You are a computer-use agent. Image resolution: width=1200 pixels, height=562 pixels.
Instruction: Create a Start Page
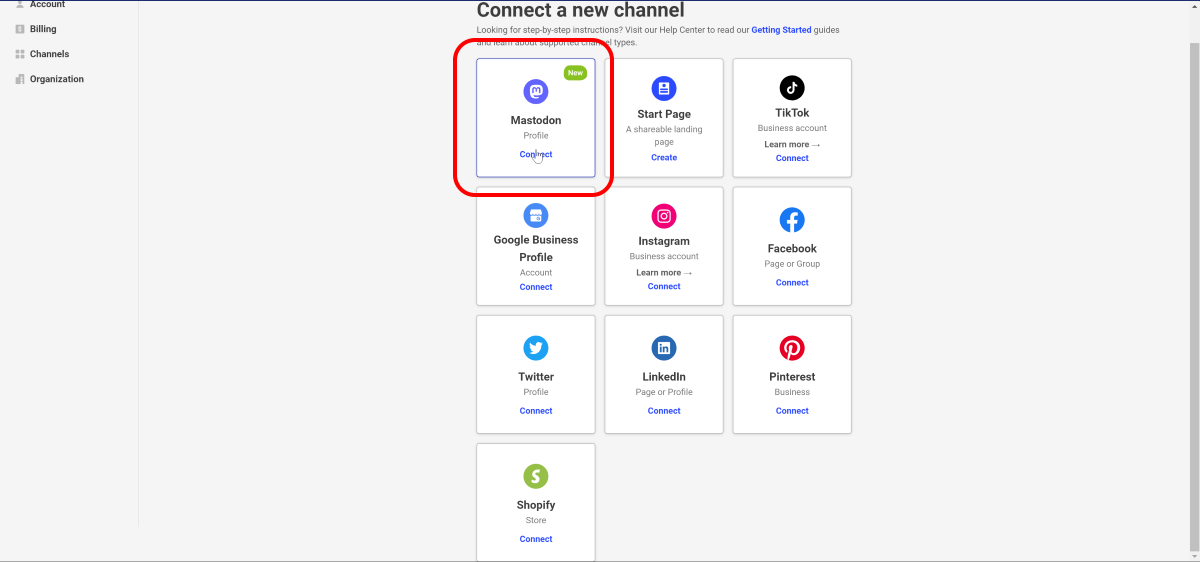(664, 157)
